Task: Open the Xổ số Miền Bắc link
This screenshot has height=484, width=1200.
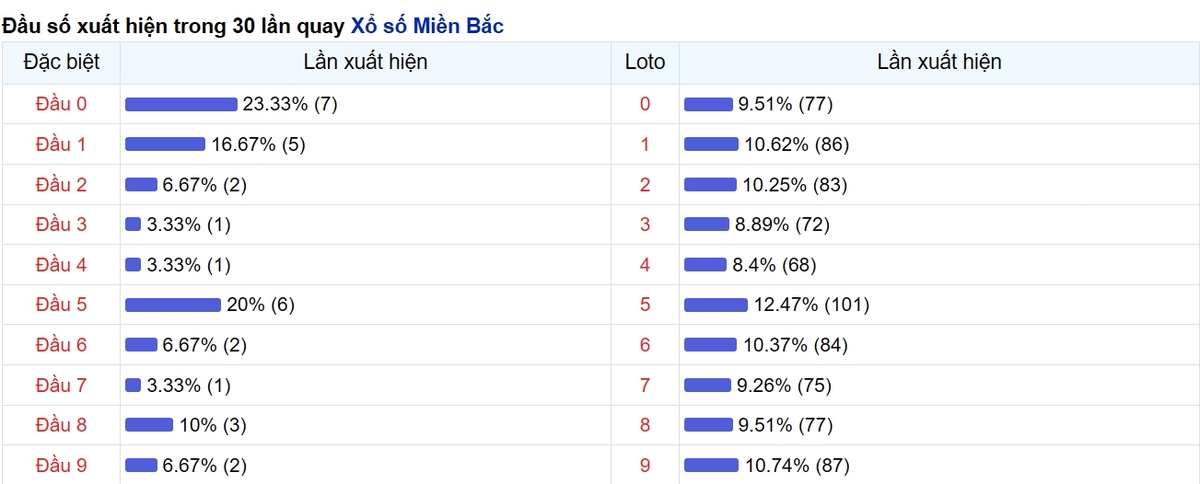Action: [x=427, y=25]
